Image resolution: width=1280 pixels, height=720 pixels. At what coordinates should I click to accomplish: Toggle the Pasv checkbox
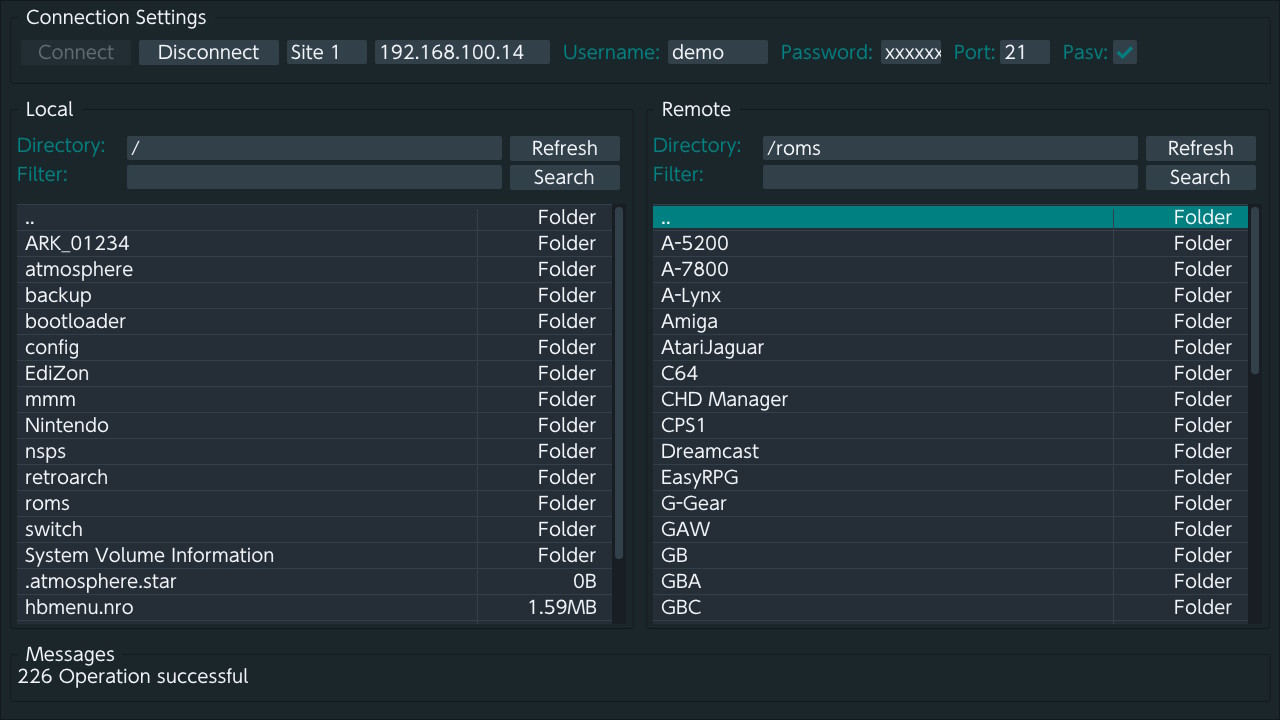(x=1125, y=52)
